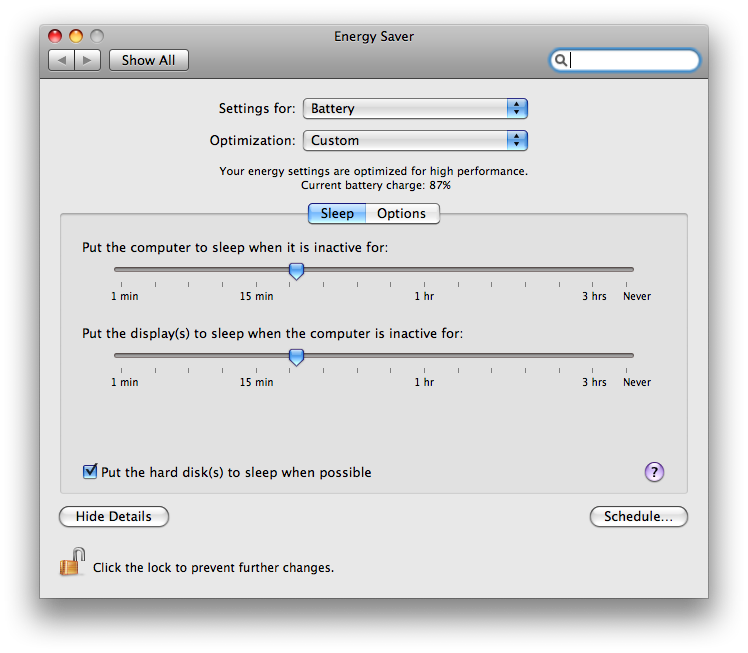Open the Settings for Battery dropdown
748x653 pixels.
[415, 108]
